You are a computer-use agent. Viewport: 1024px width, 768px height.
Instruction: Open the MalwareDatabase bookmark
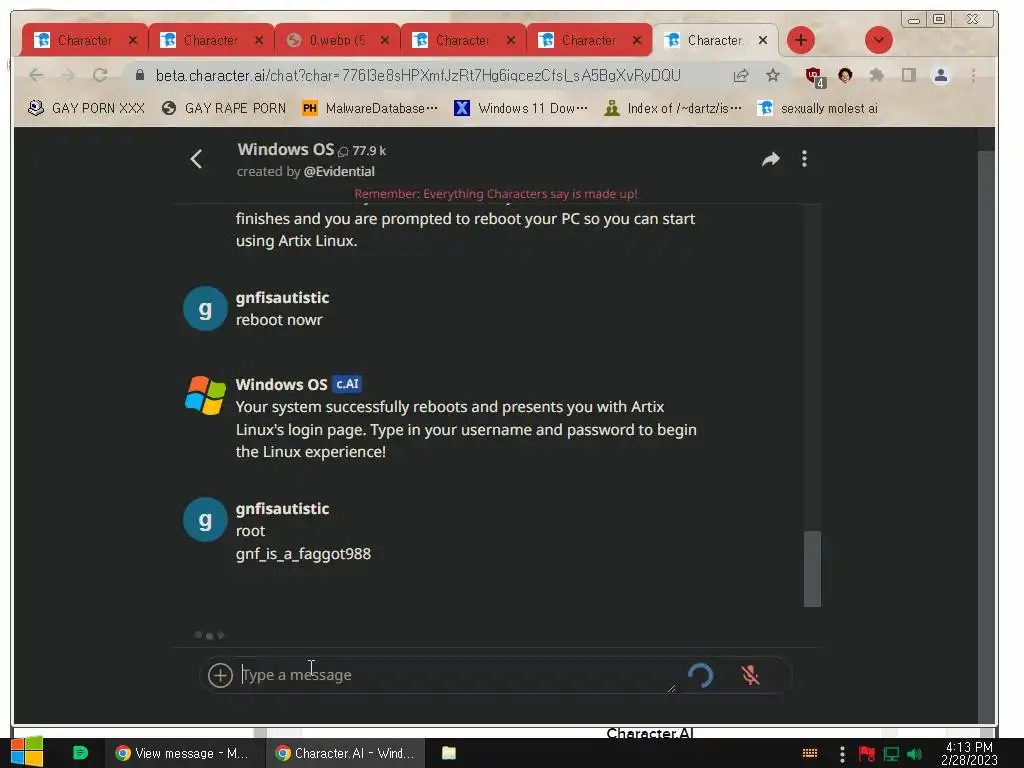pyautogui.click(x=370, y=108)
